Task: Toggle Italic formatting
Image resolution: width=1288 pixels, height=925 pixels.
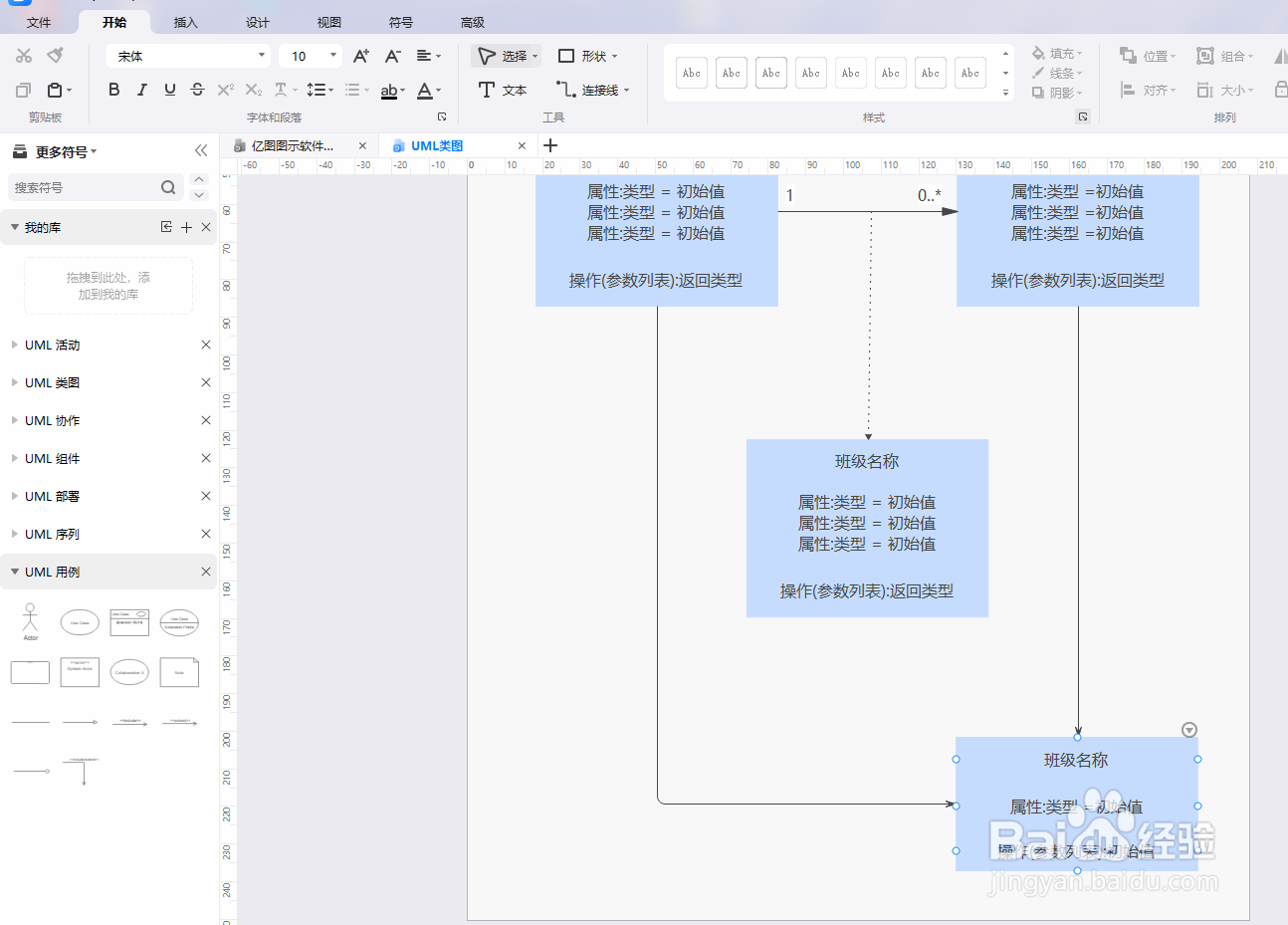Action: [x=142, y=90]
